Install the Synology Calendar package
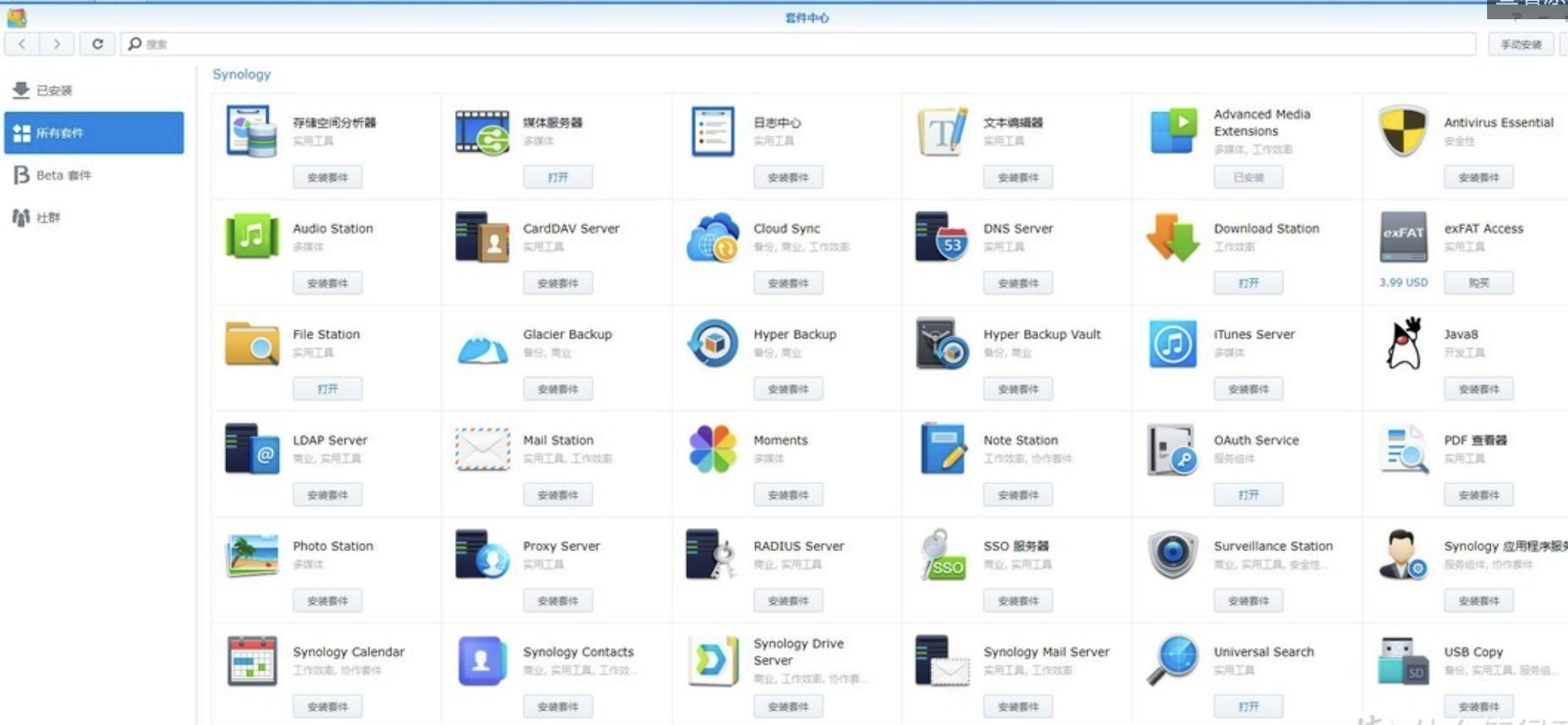Screen dimensions: 1568x725 328,707
